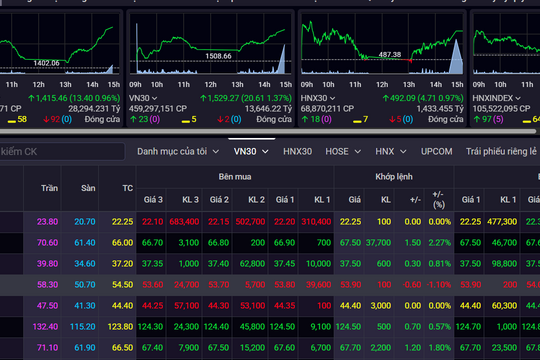Click the HNX30 green up-arrow count 18
The image size is (540, 360).
[316, 119]
